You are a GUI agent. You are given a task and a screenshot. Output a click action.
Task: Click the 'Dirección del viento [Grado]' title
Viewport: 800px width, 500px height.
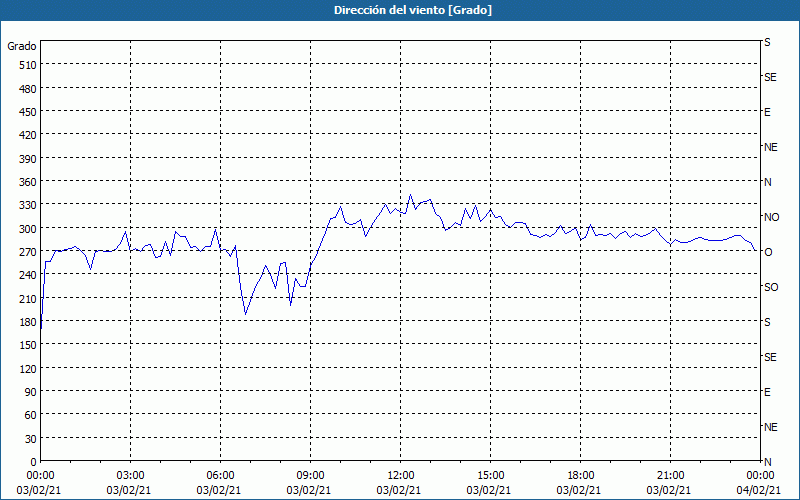413,10
